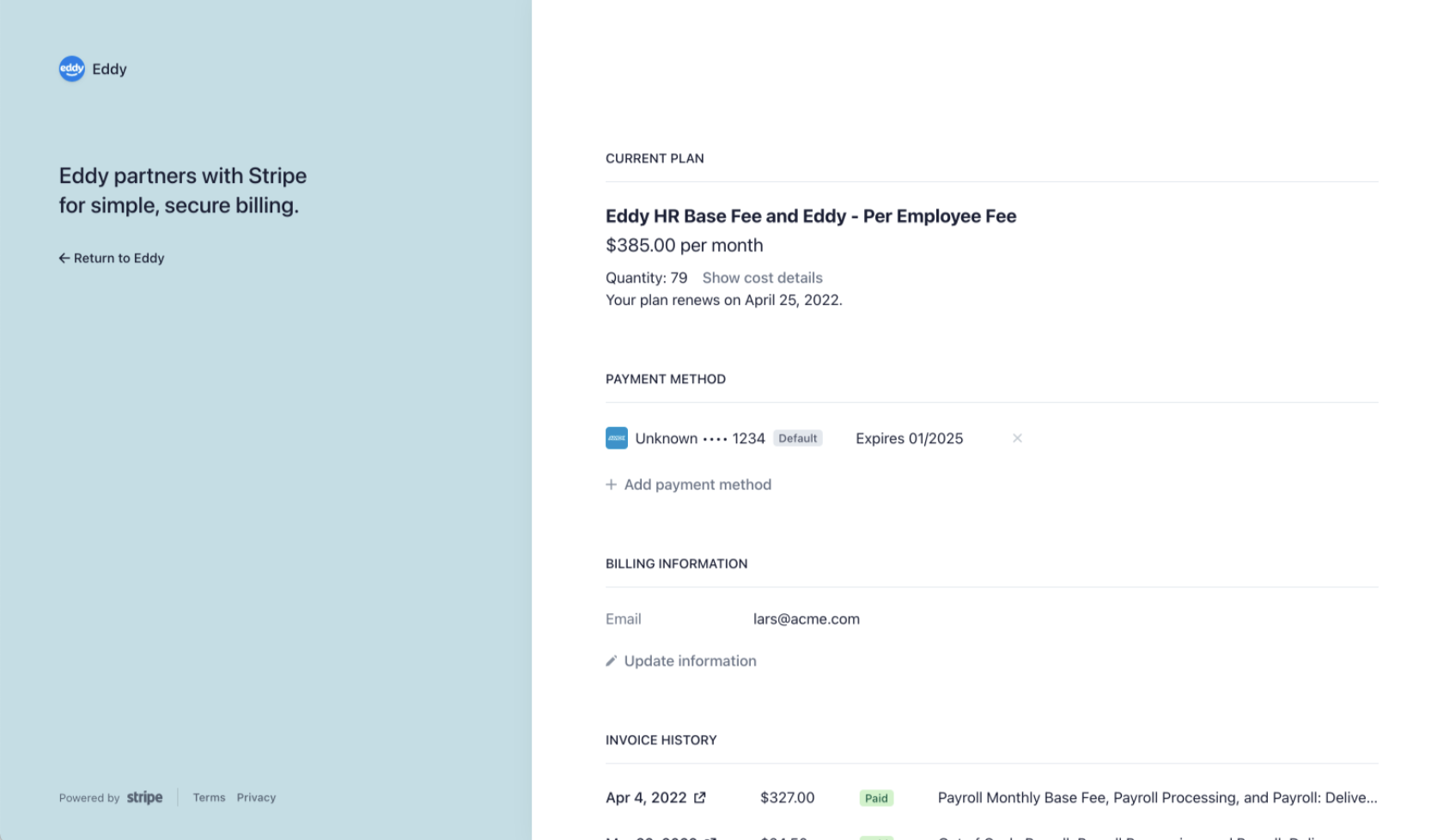This screenshot has width=1450, height=840.
Task: Click the Stripe logo in the footer
Action: tap(144, 798)
